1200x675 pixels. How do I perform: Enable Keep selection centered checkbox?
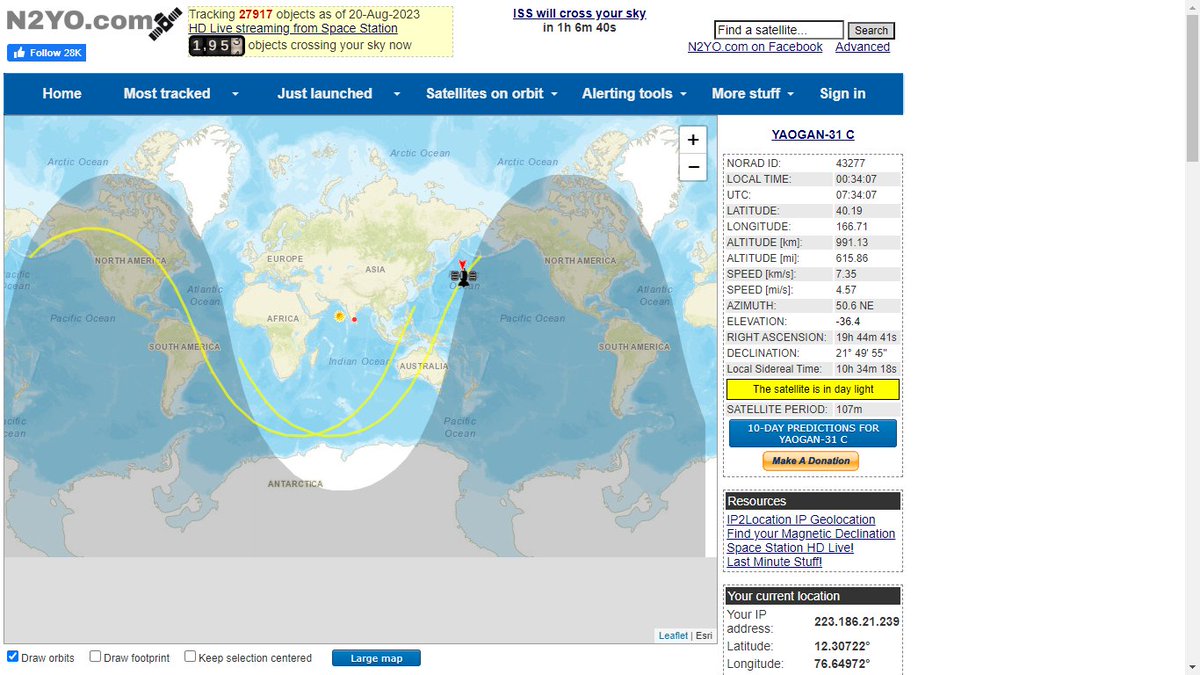pyautogui.click(x=190, y=657)
